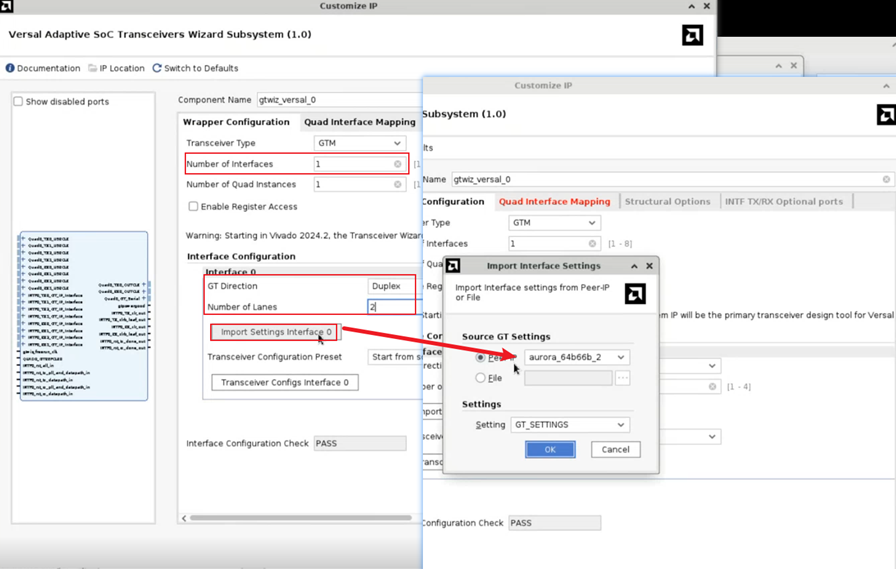The width and height of the screenshot is (896, 569).
Task: Click AMD logo in Import Interface Settings titlebar
Action: coord(453,266)
